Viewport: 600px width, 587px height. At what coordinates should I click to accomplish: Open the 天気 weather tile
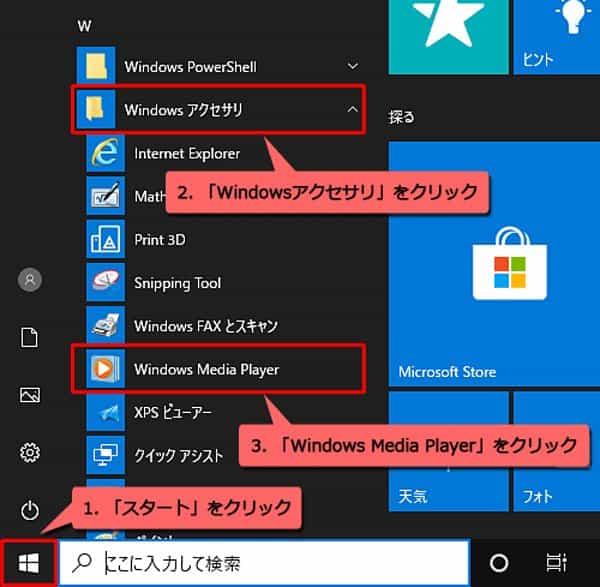coord(448,451)
